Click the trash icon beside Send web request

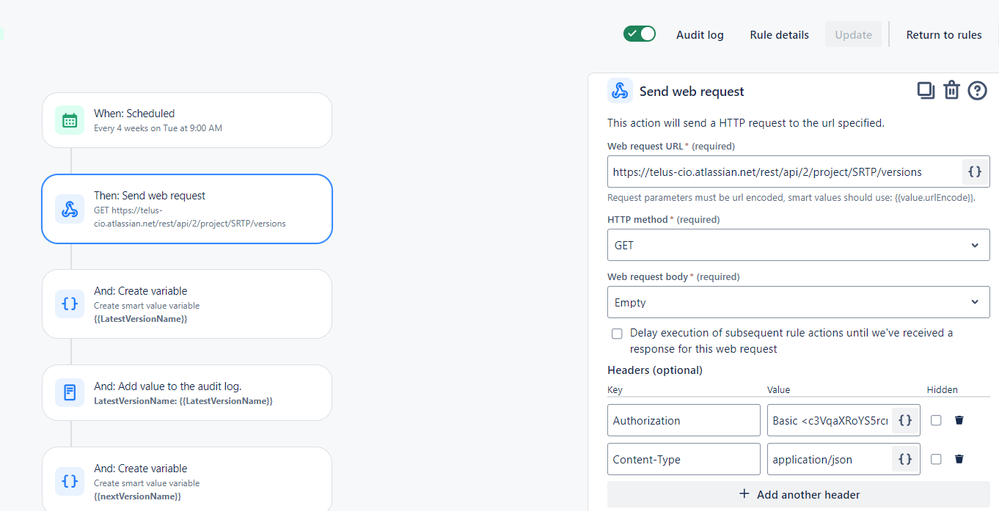tap(952, 91)
